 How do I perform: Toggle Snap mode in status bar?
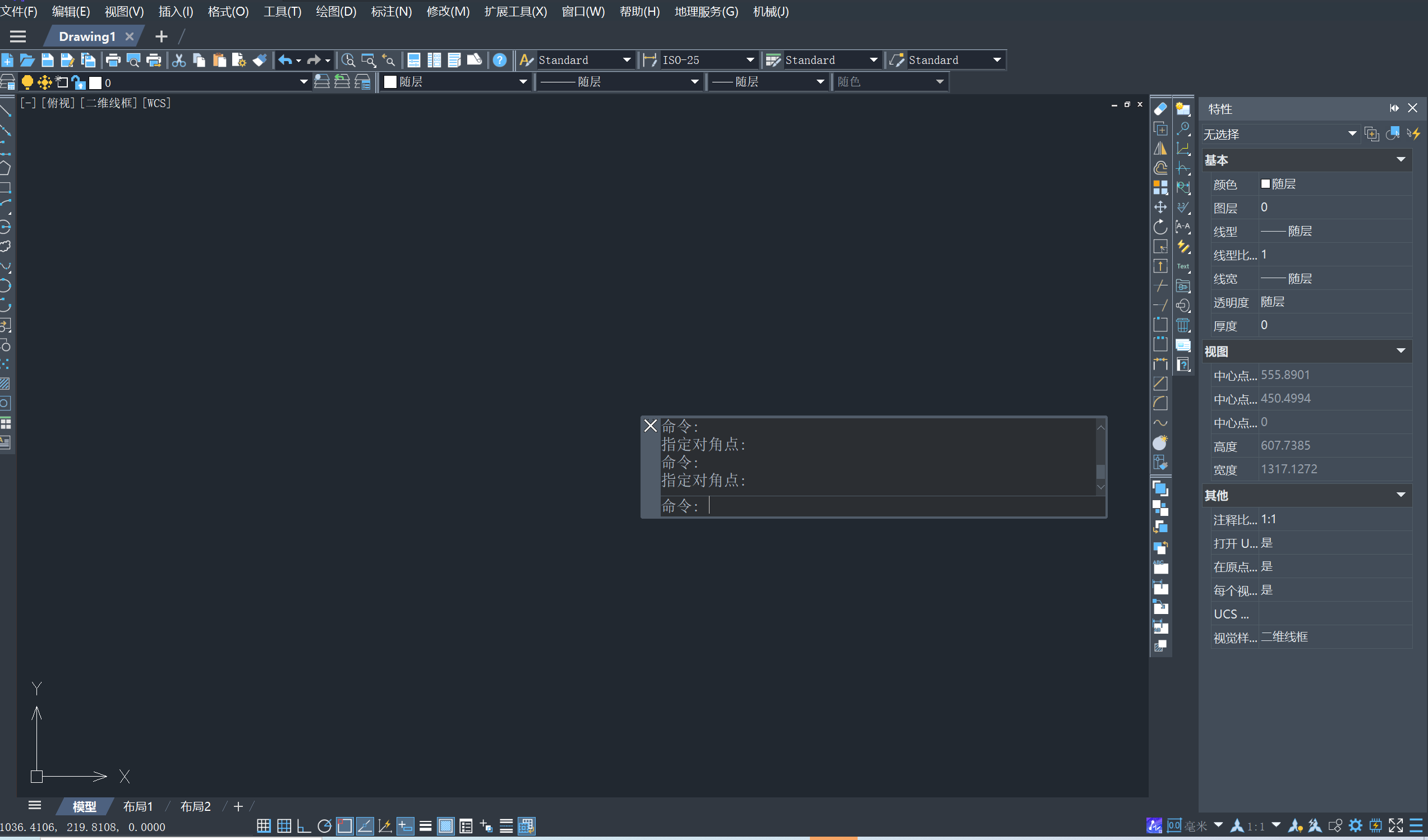(264, 827)
